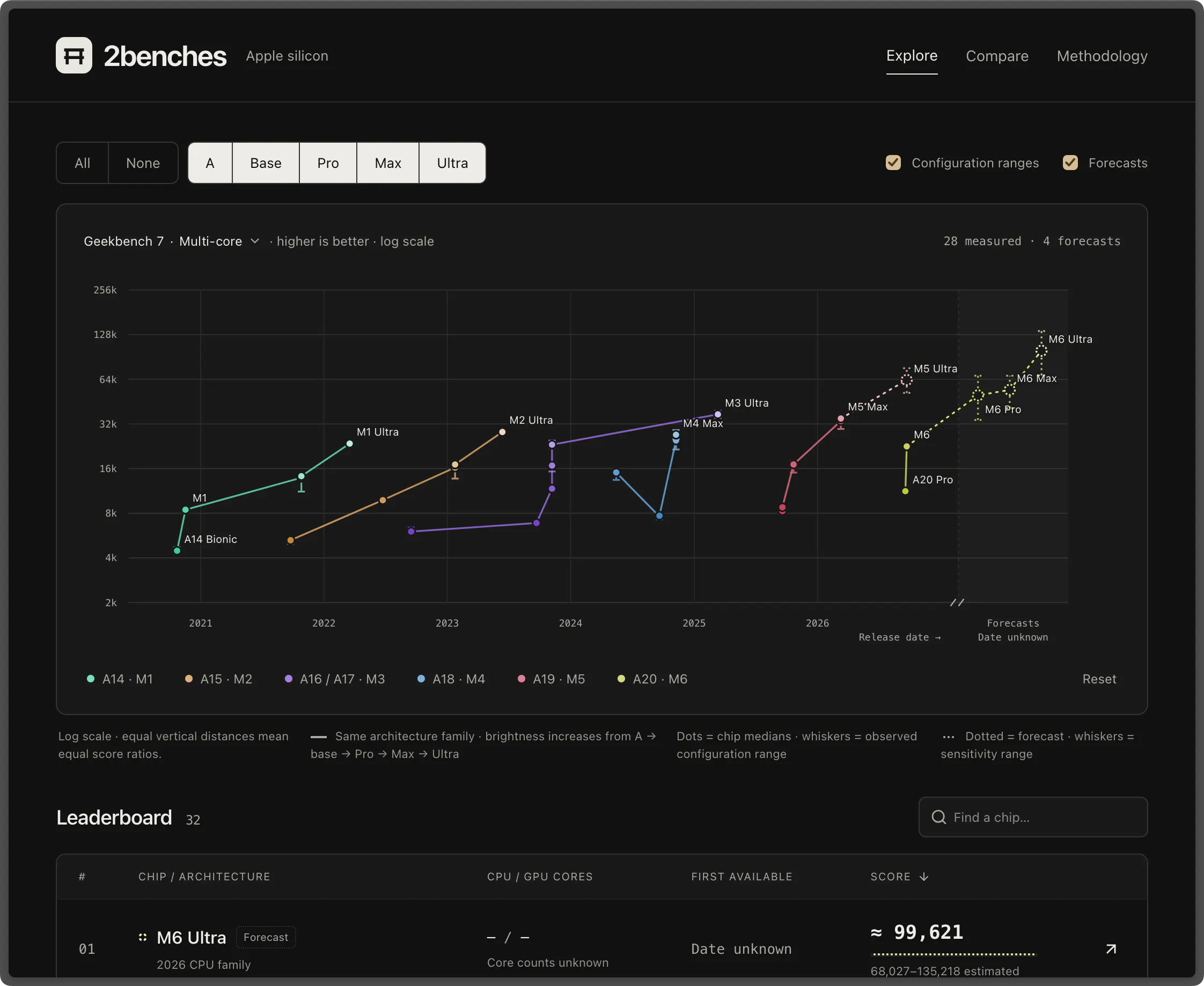Click the A14 Bionic chart point

pos(177,550)
